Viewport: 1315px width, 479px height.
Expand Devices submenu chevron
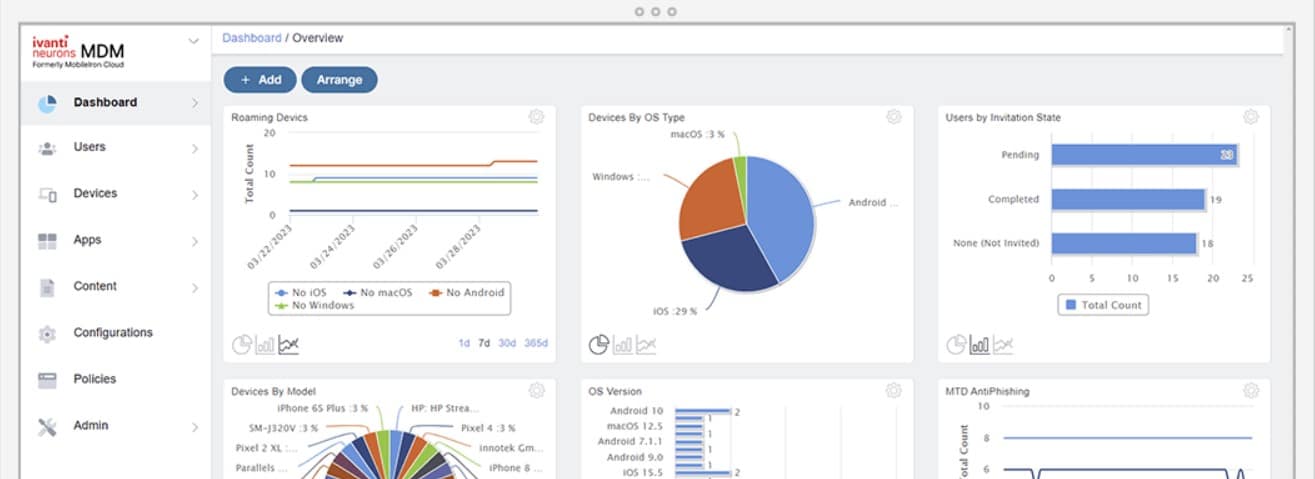coord(194,195)
